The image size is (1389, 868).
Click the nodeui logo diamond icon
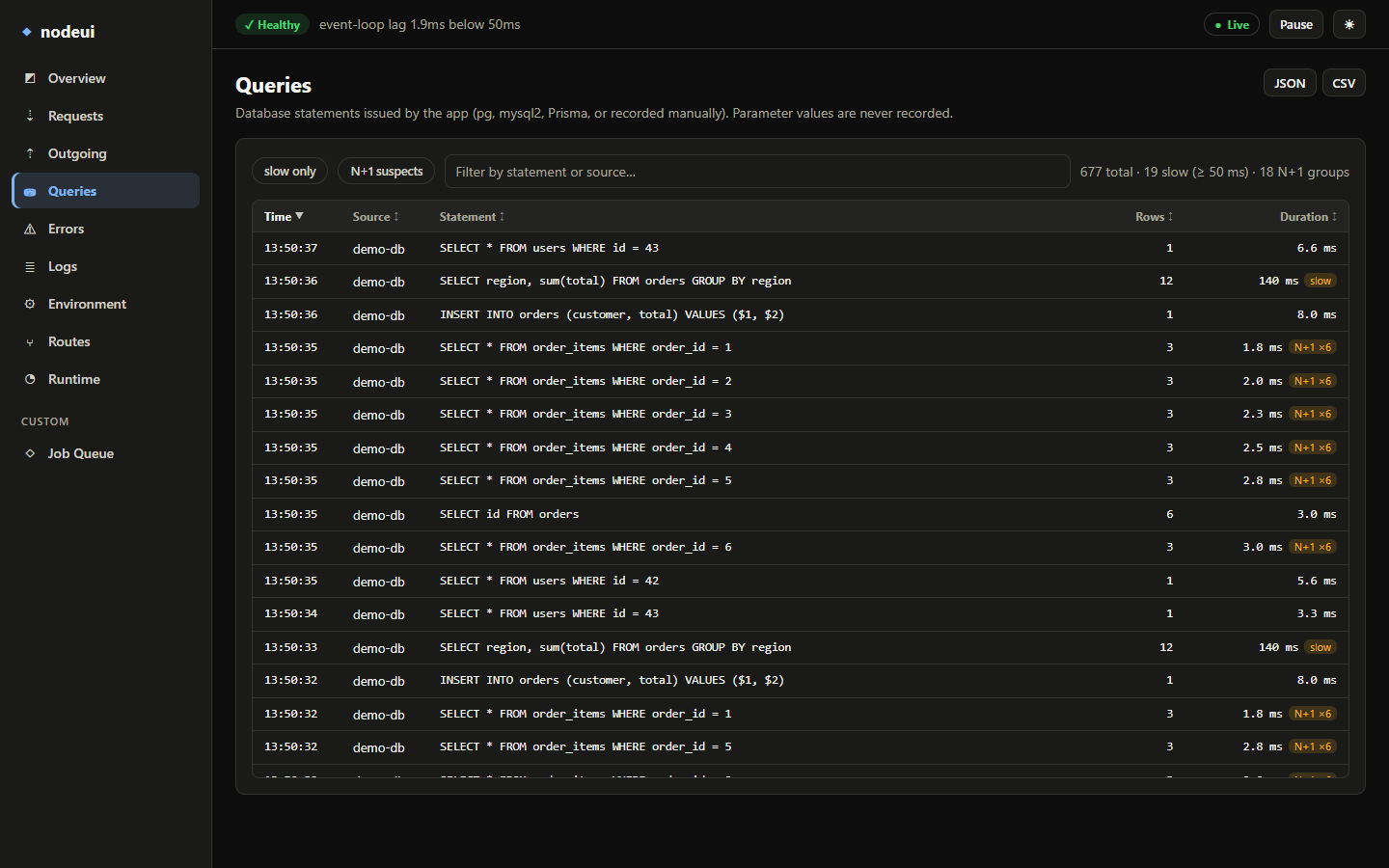27,32
